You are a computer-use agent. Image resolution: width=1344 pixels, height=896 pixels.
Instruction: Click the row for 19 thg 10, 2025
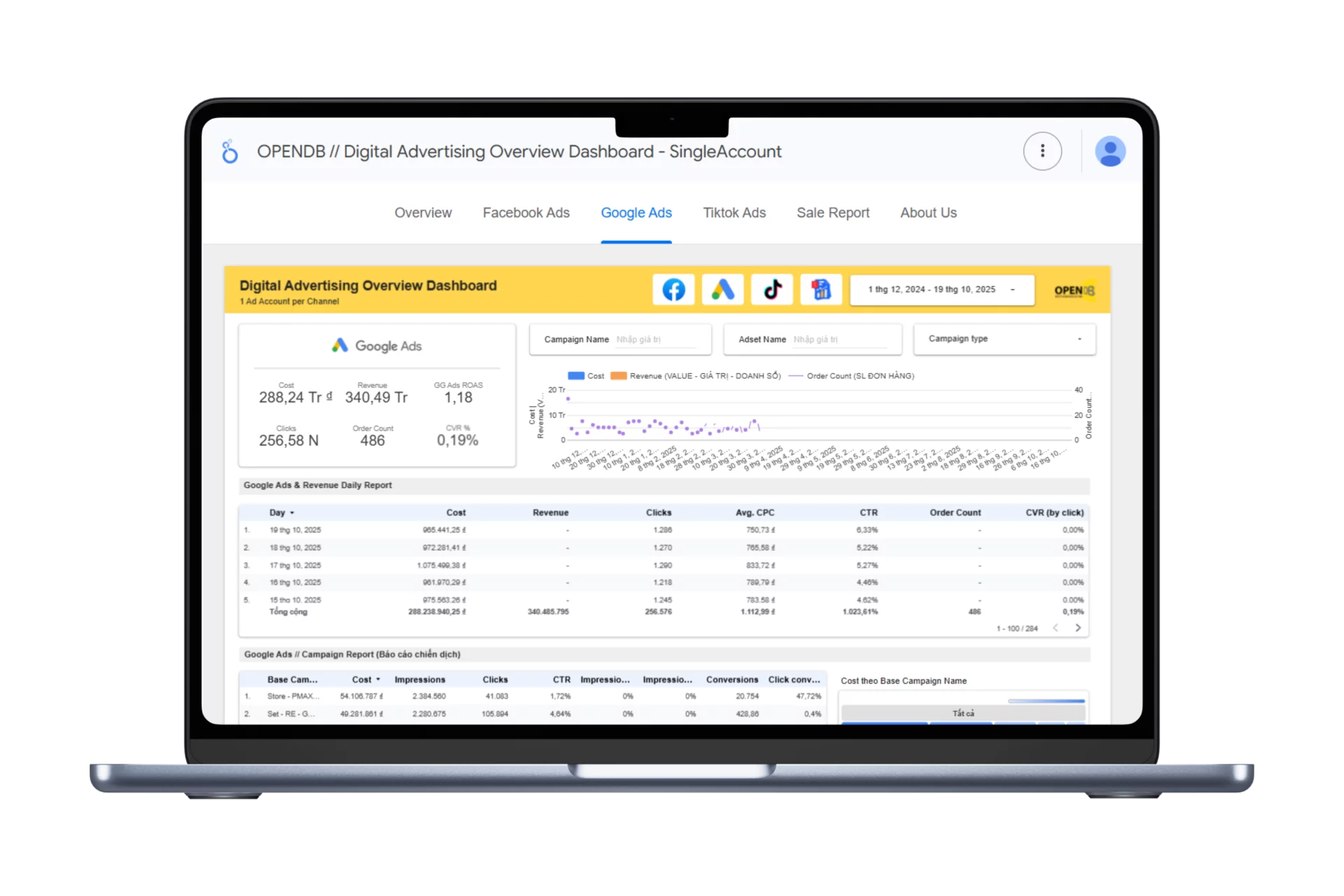pos(664,531)
